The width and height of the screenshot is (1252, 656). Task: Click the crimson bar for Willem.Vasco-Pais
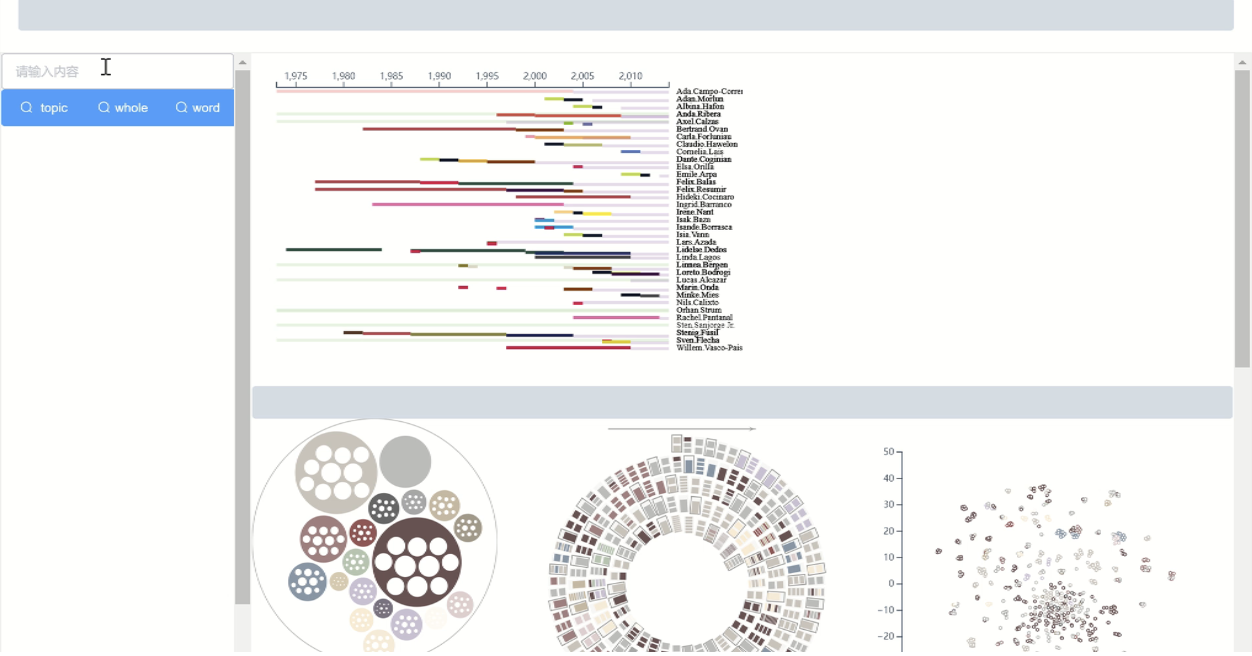[568, 348]
